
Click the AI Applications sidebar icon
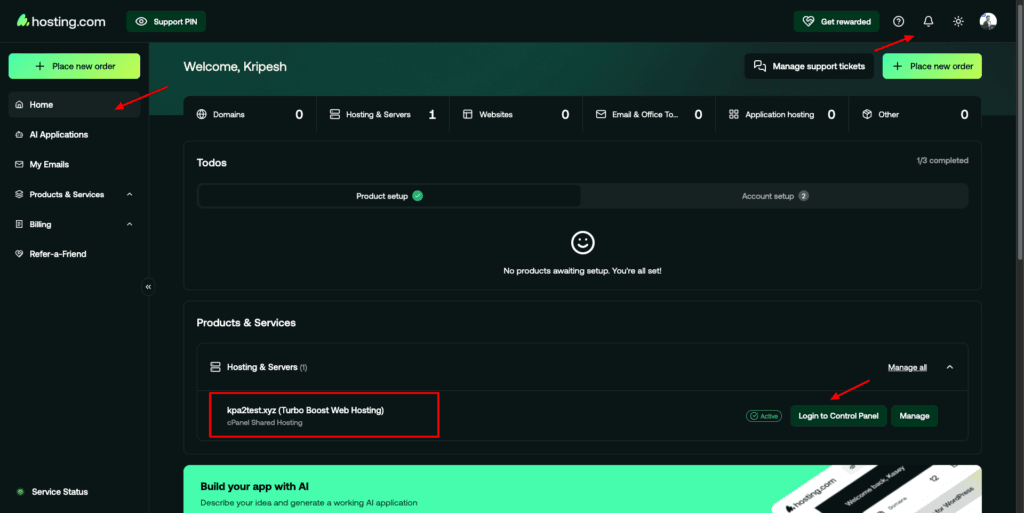(19, 134)
